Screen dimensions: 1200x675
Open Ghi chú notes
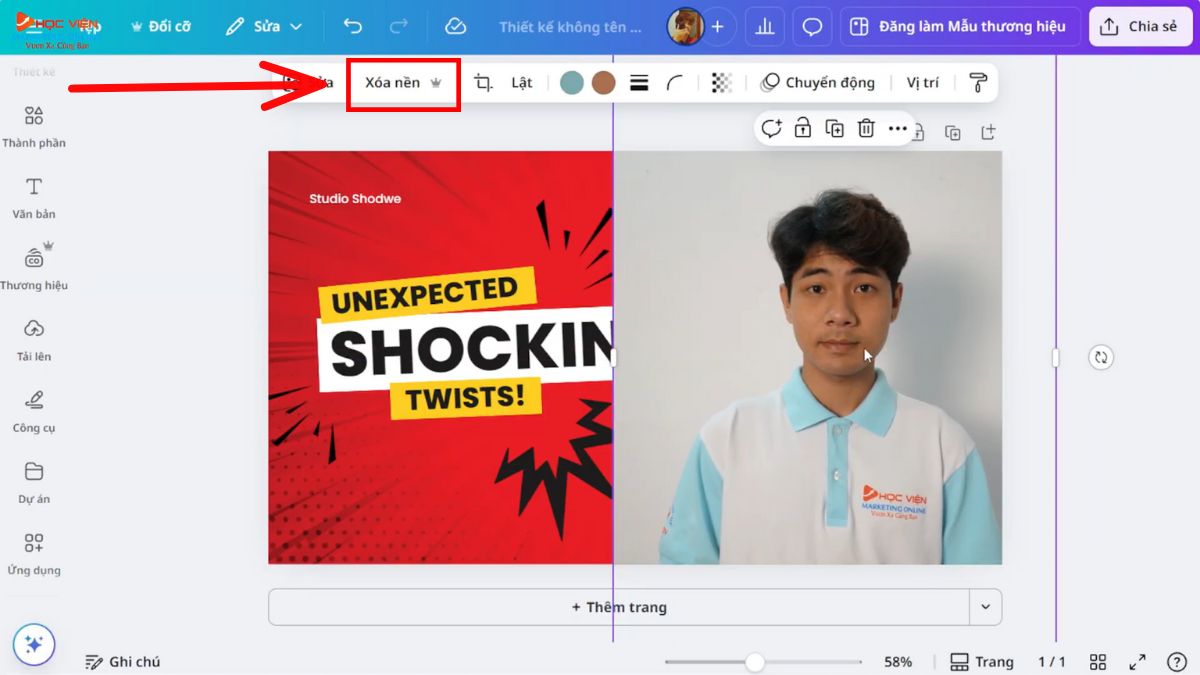click(x=123, y=662)
